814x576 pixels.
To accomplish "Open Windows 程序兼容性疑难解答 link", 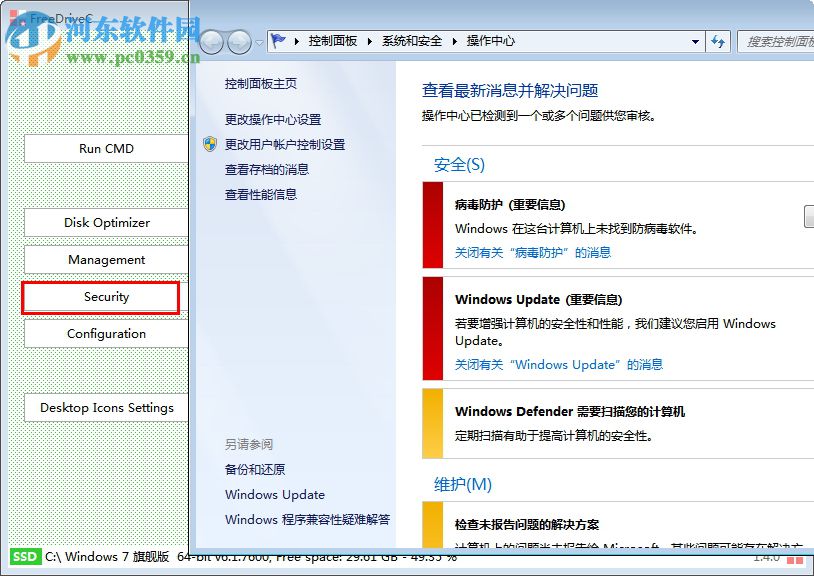I will pos(307,519).
